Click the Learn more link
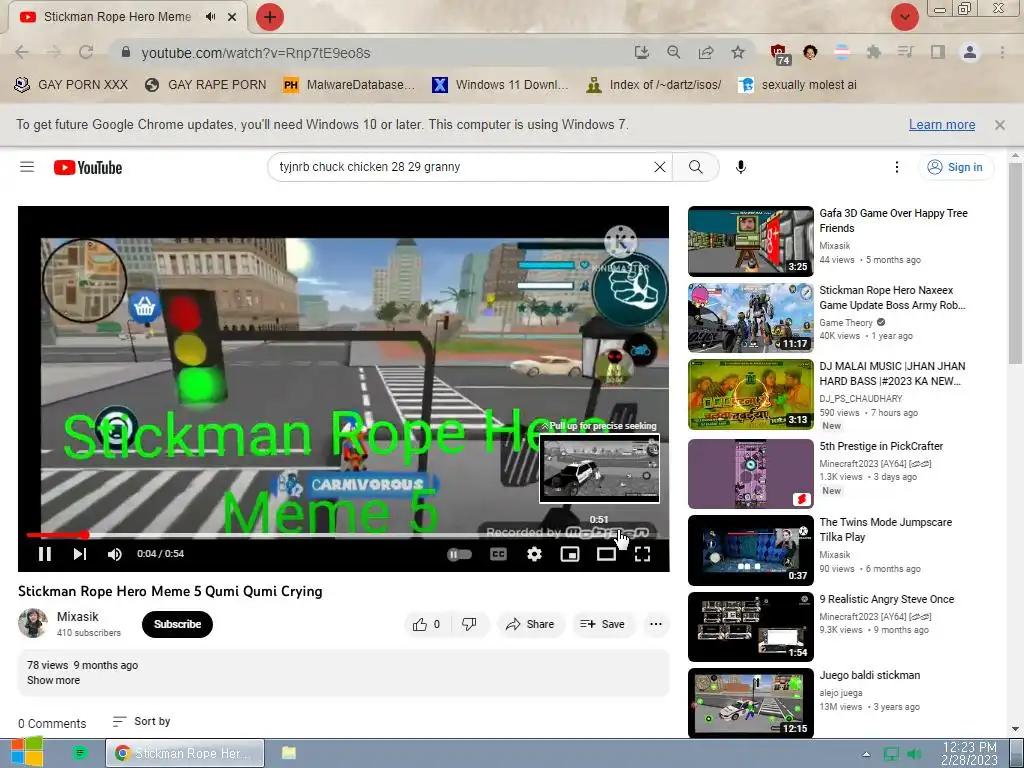Screen dimensions: 1024x768 coord(942,125)
